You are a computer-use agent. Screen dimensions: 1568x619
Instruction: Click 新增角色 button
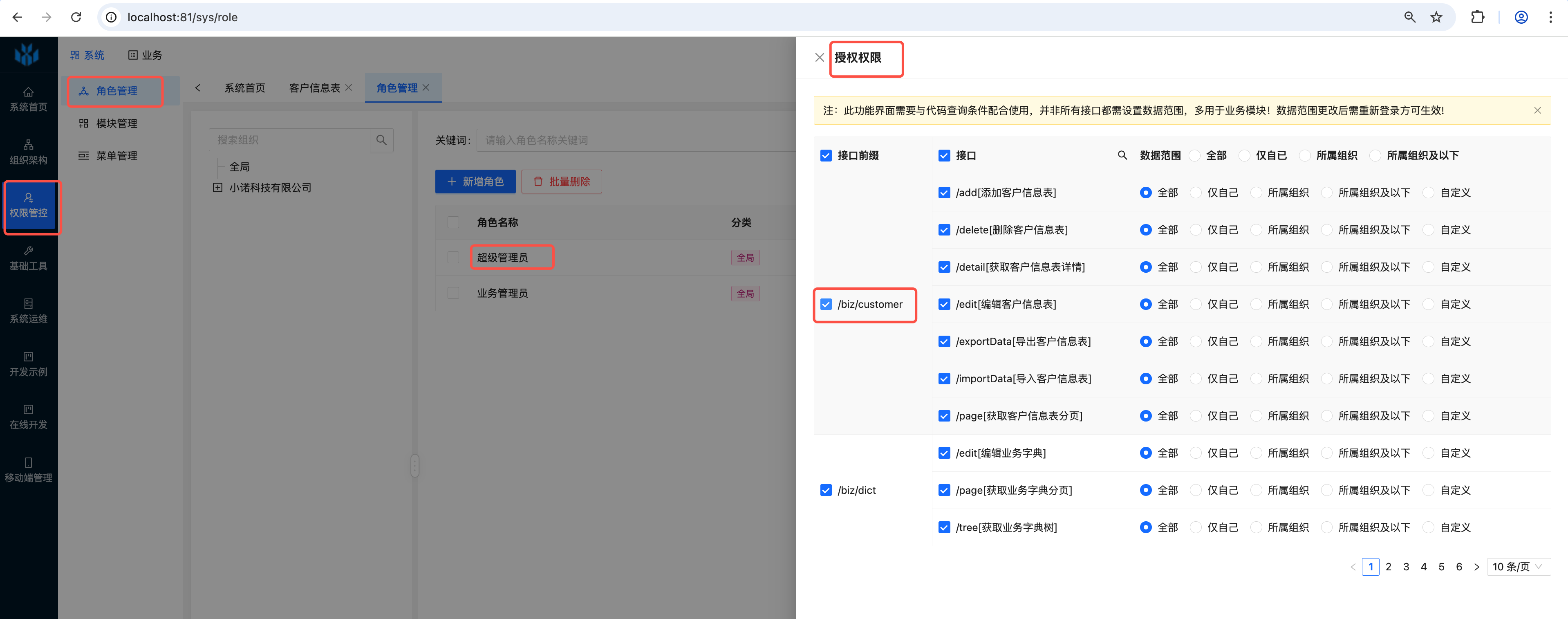click(475, 182)
